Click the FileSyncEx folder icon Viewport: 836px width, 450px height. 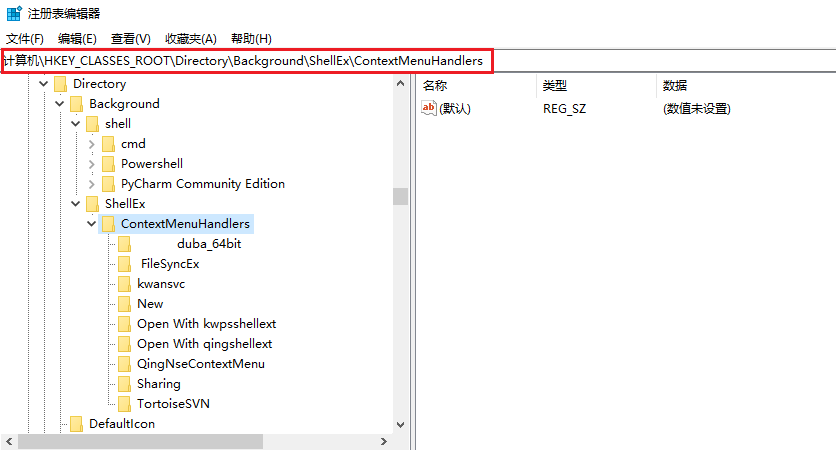[124, 264]
